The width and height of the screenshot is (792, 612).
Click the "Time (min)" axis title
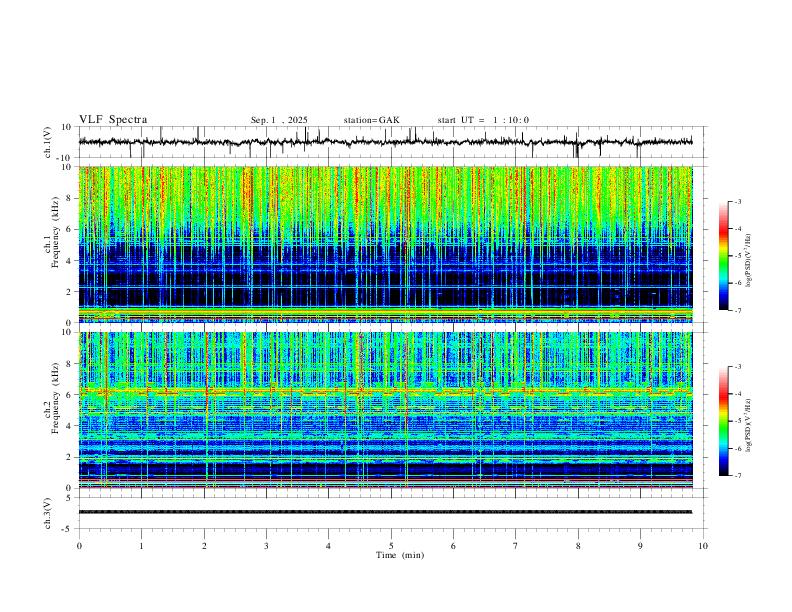pos(400,555)
